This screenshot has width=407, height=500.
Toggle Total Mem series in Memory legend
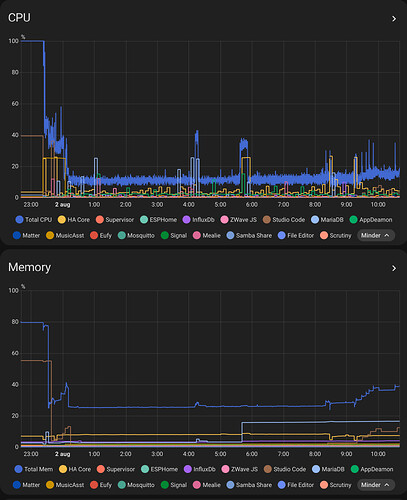coord(34,469)
